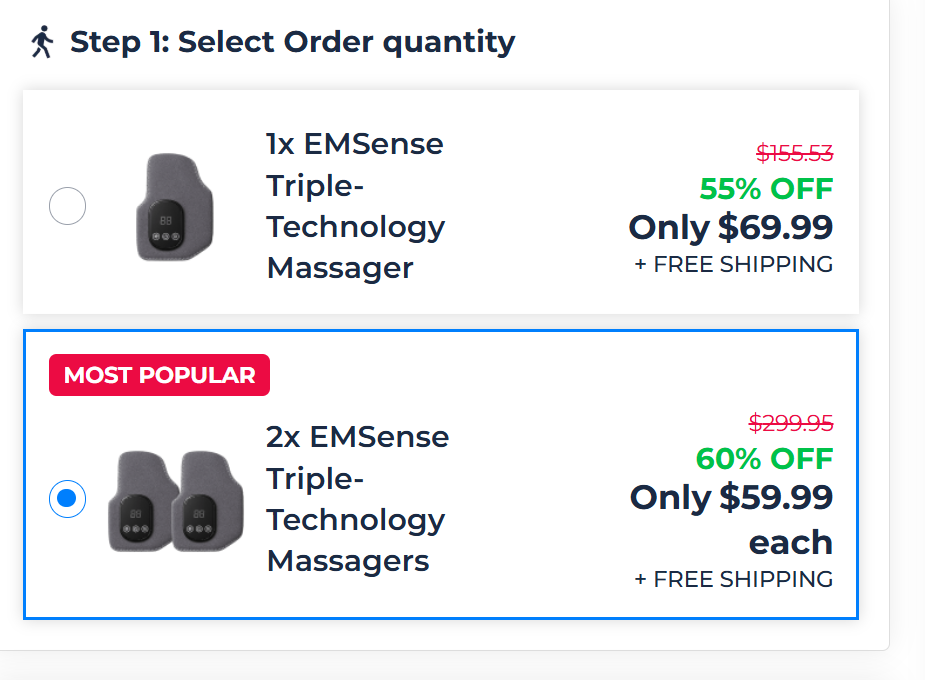Click the right massager in the 2x image
The height and width of the screenshot is (680, 925).
(208, 500)
